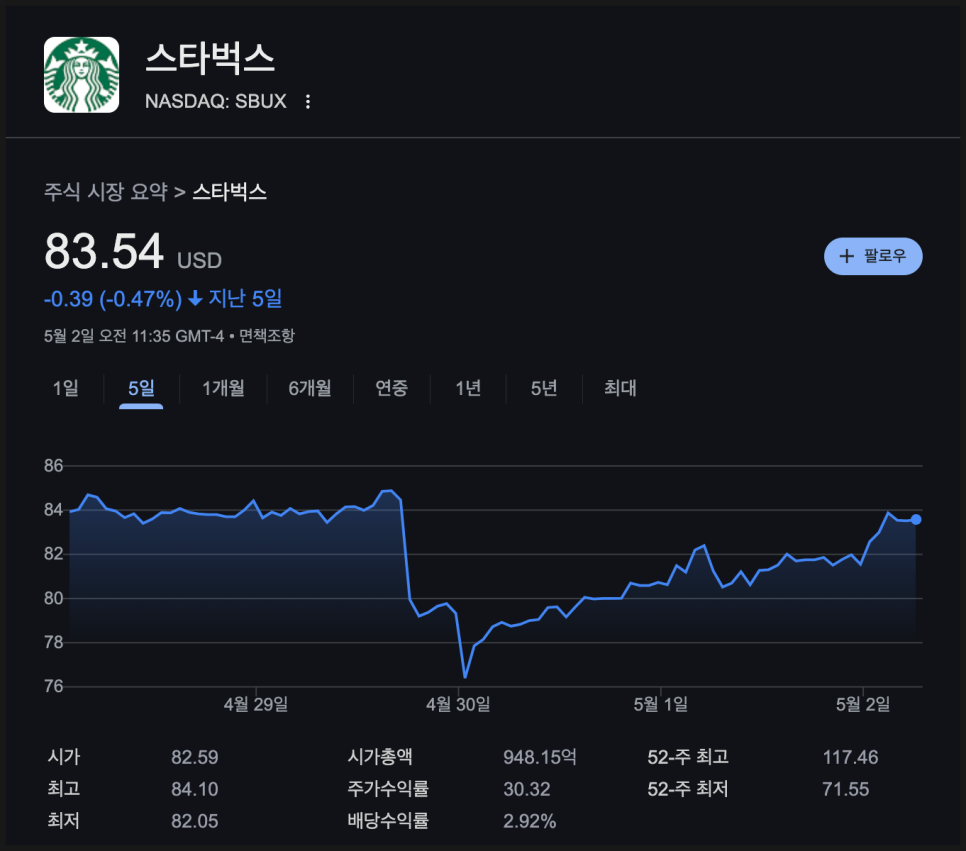966x851 pixels.
Task: Show the 연중 year-to-date range
Action: coord(392,388)
